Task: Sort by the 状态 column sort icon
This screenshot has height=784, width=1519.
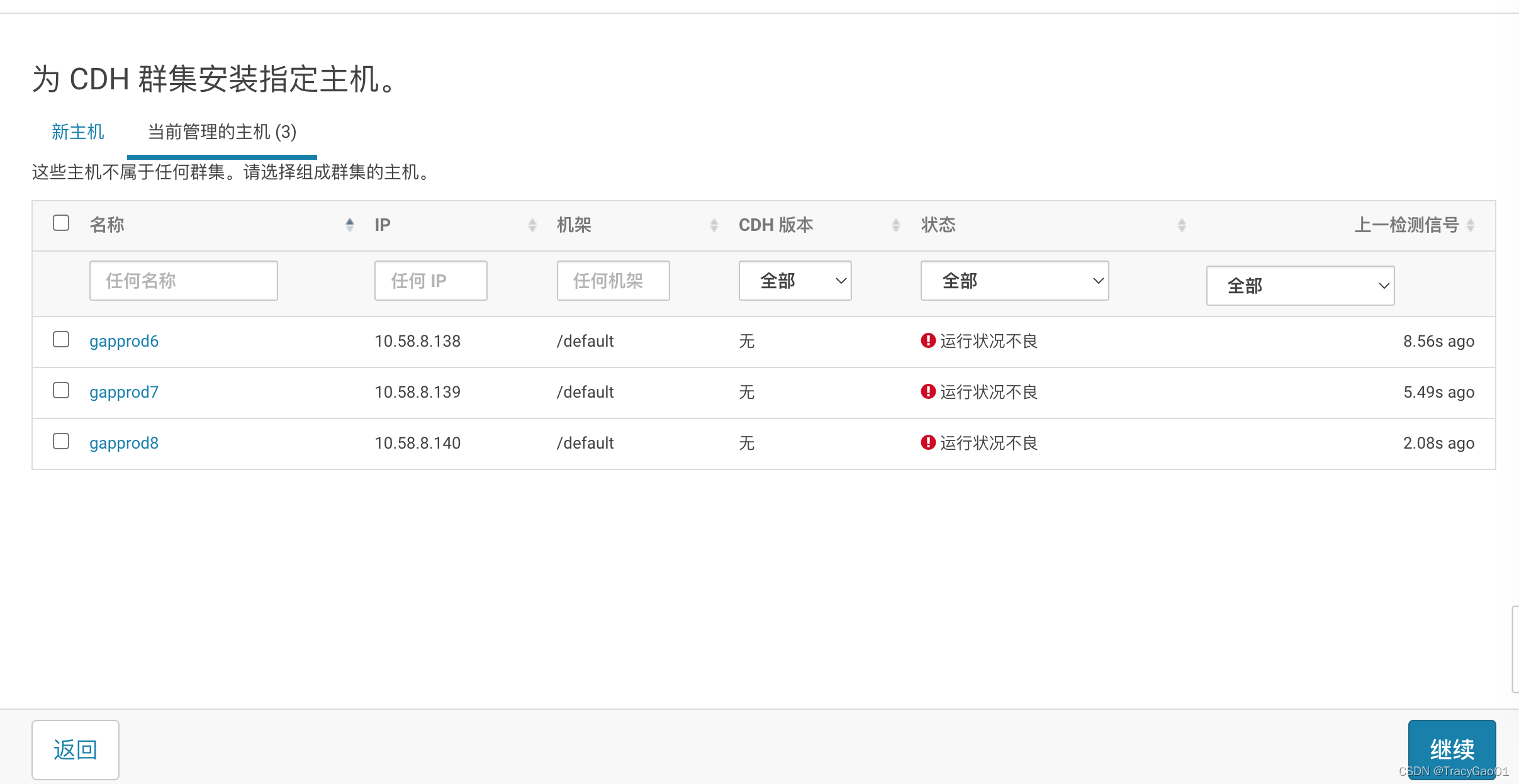Action: (x=1182, y=225)
